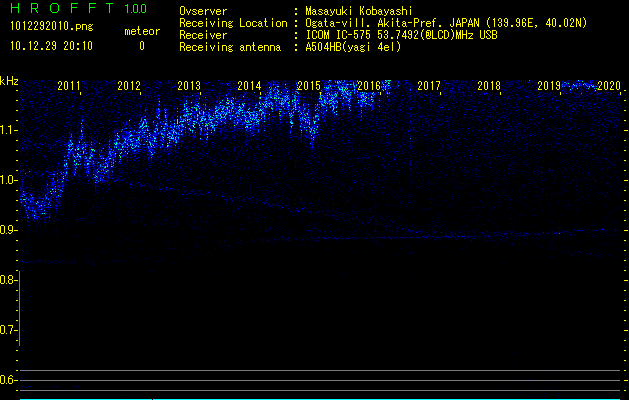
Task: Click the Ogata-vill. Akita-Pref. JAPAN location text
Action: 446,23
